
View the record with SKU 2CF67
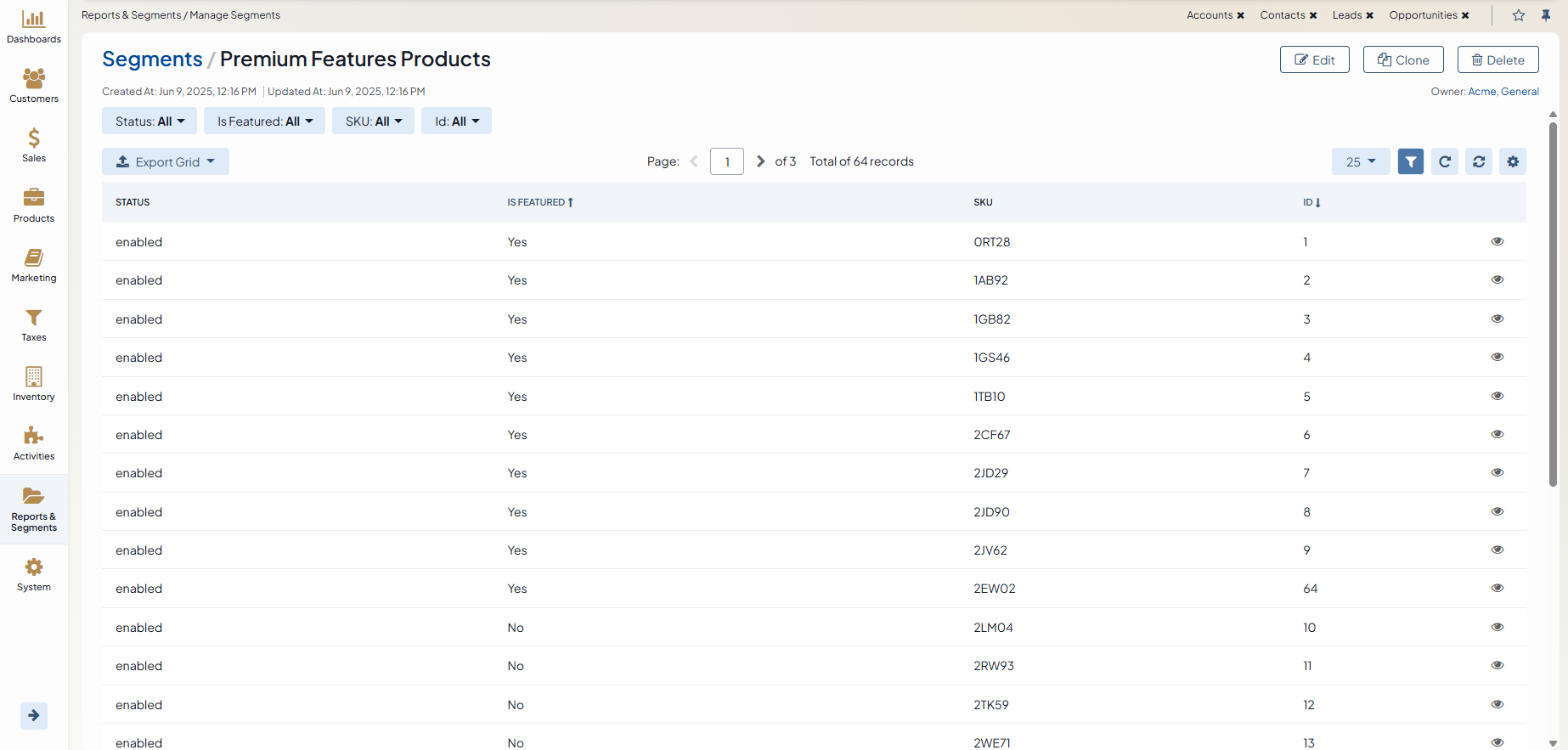1497,434
